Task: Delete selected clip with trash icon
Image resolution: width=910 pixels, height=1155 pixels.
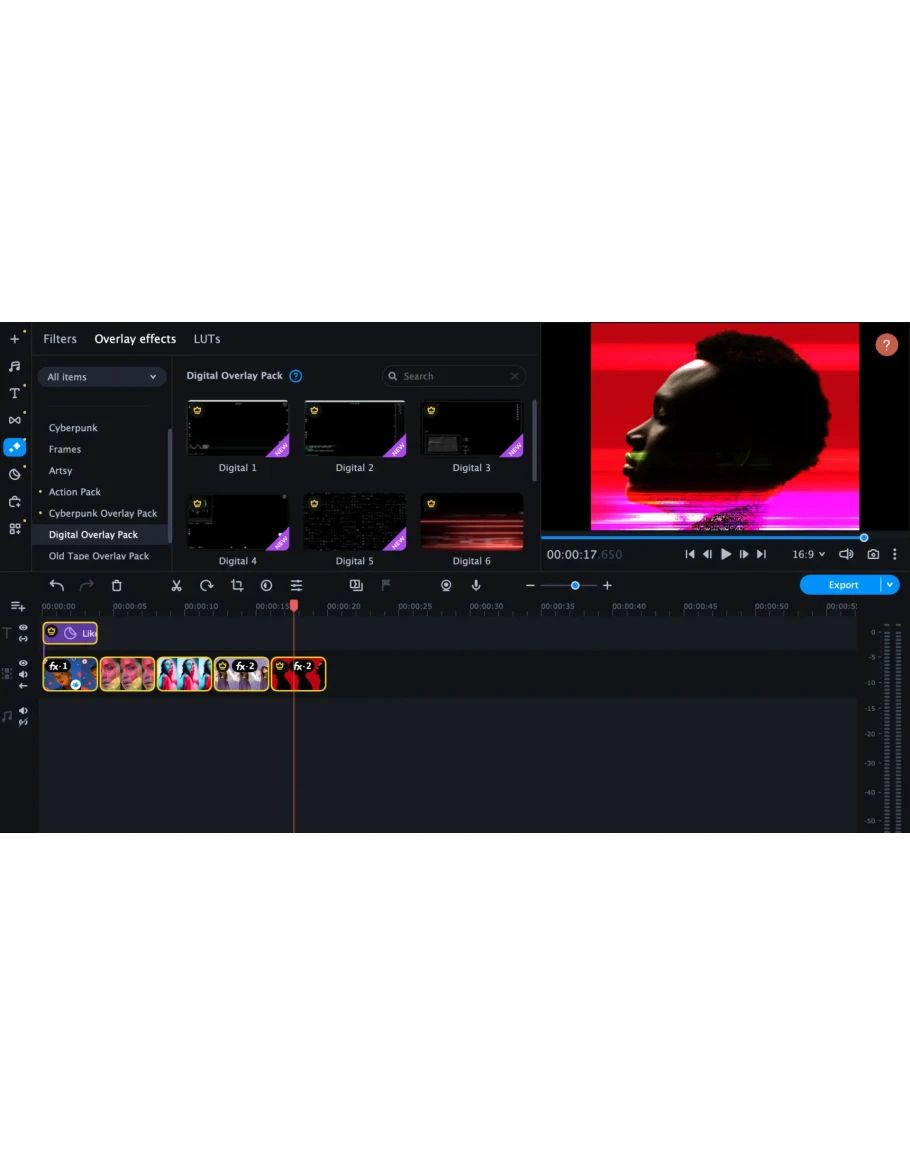Action: [x=116, y=585]
